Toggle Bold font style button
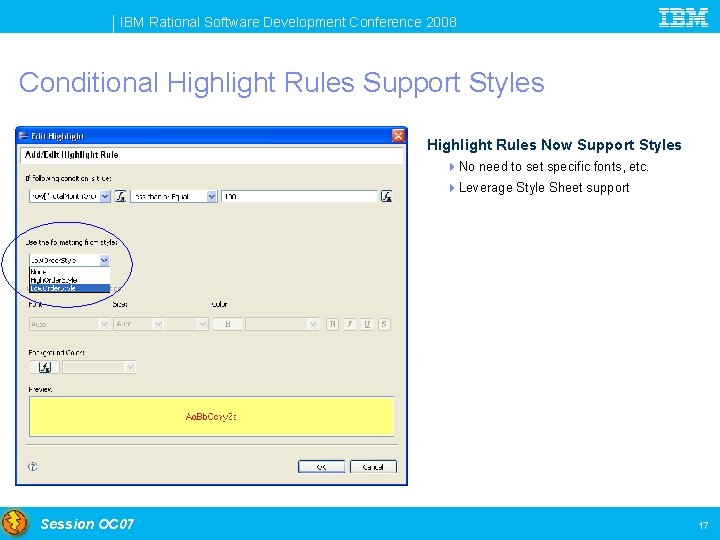Screen dimensions: 720x540 tap(332, 324)
